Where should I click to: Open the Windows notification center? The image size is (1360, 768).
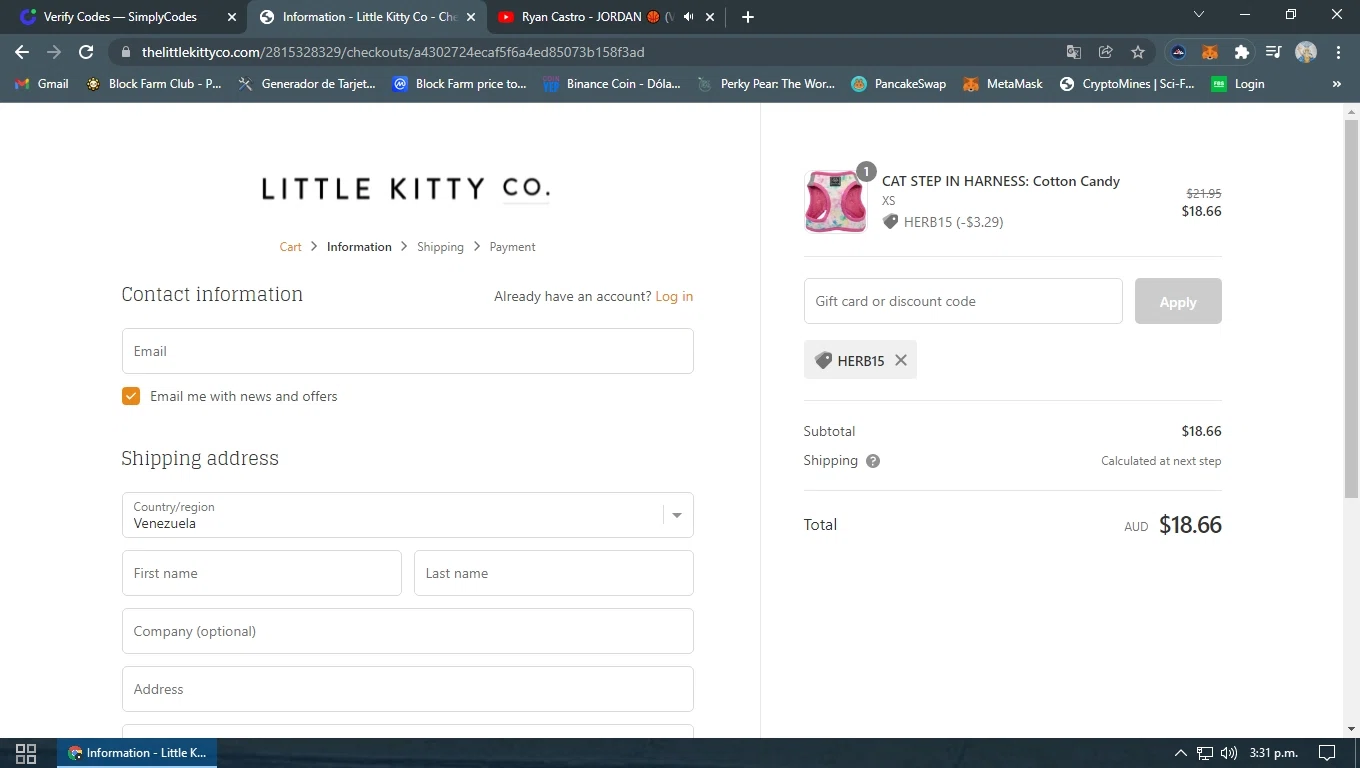[x=1327, y=753]
